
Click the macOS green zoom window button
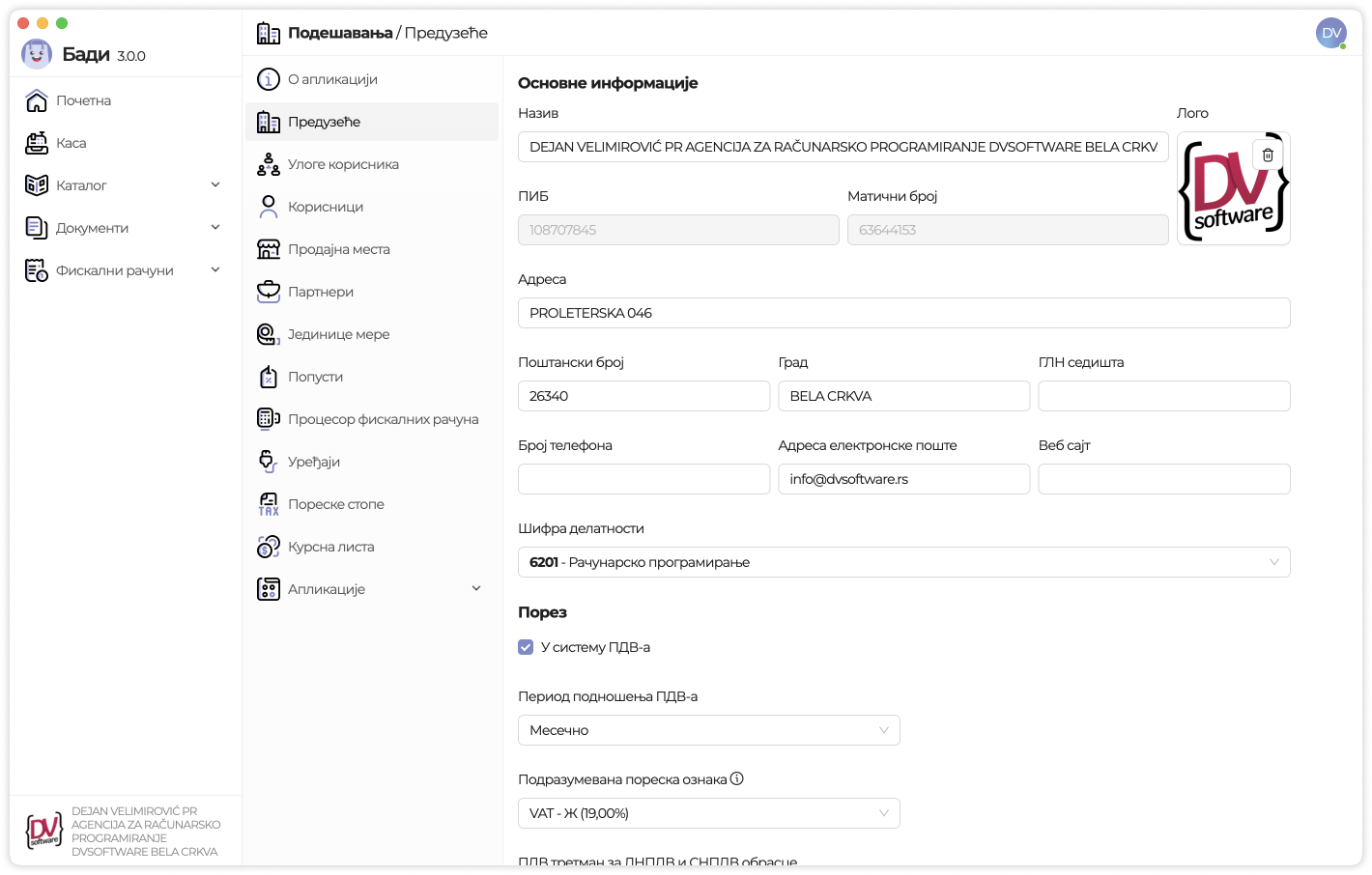[62, 23]
